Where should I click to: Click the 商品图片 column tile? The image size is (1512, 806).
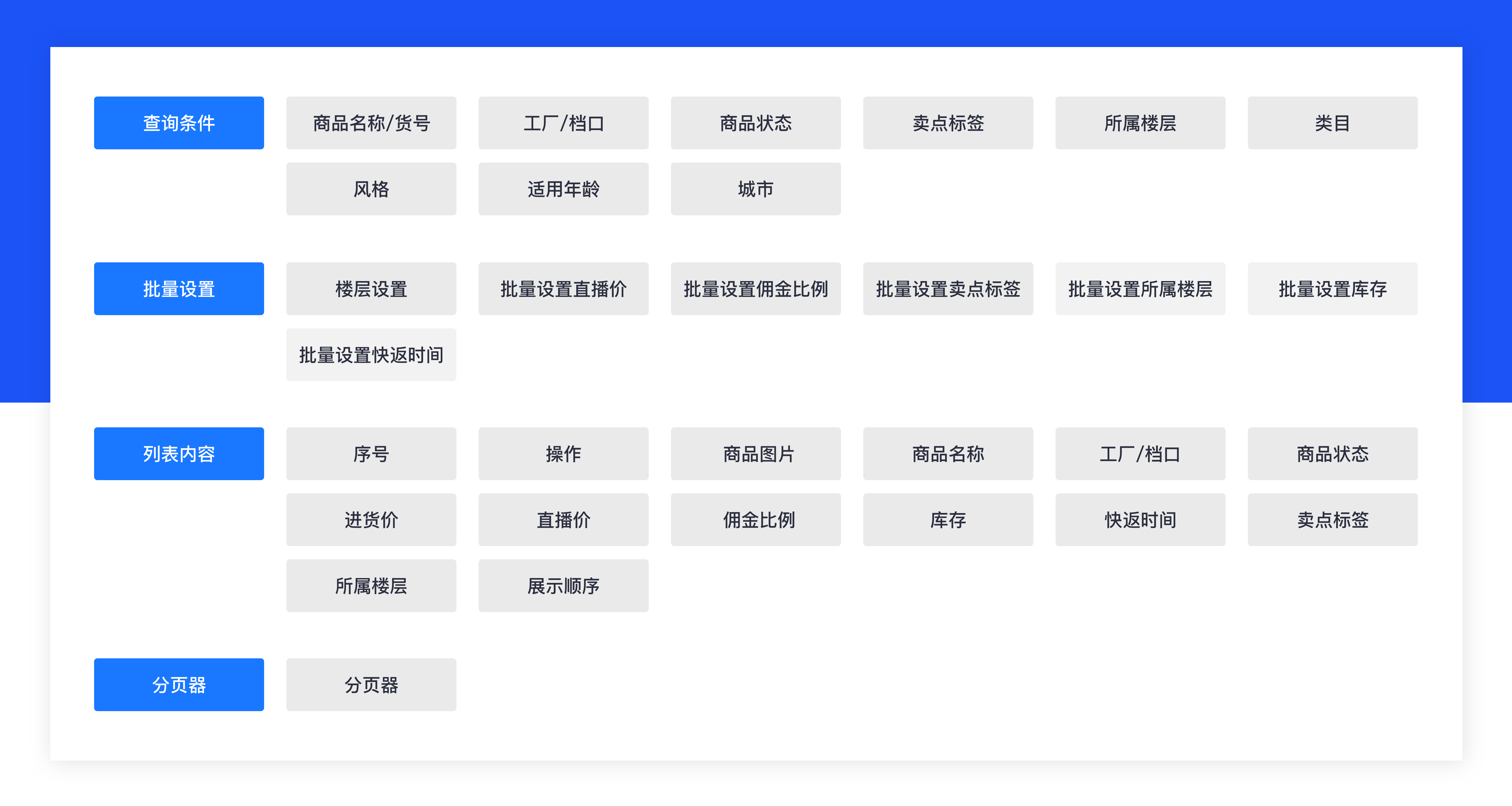tap(755, 453)
